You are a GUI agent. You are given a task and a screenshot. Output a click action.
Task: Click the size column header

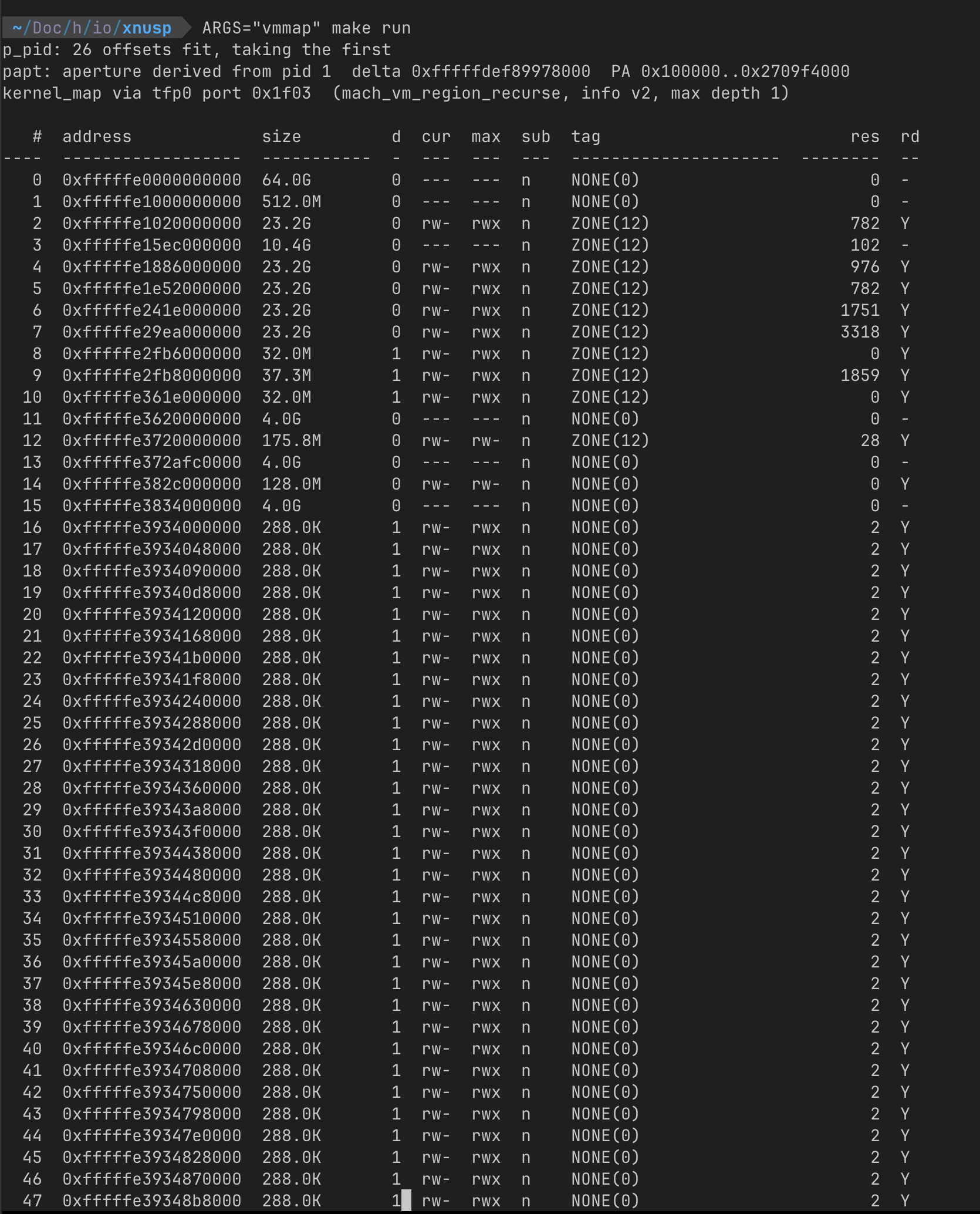click(x=282, y=136)
